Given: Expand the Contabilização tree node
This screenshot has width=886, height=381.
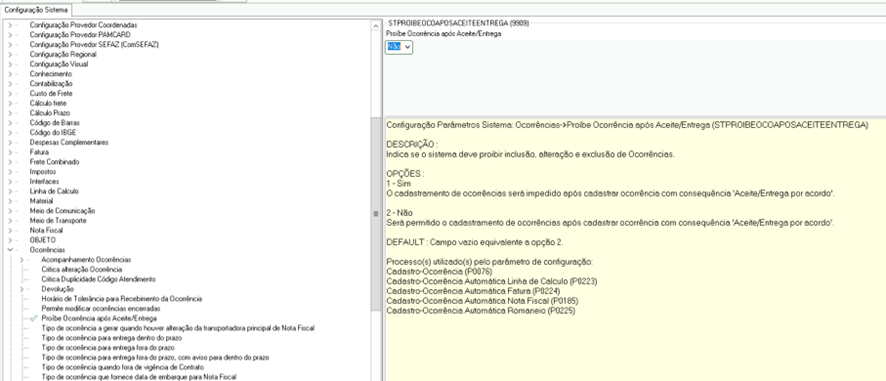Looking at the screenshot, I should pyautogui.click(x=10, y=84).
